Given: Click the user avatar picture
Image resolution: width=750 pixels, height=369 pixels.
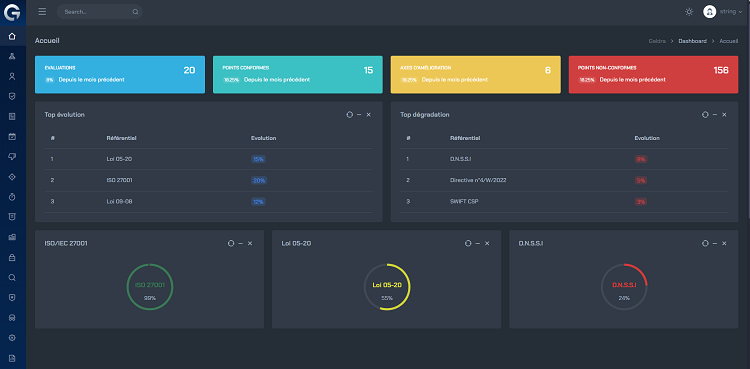Looking at the screenshot, I should pos(709,12).
